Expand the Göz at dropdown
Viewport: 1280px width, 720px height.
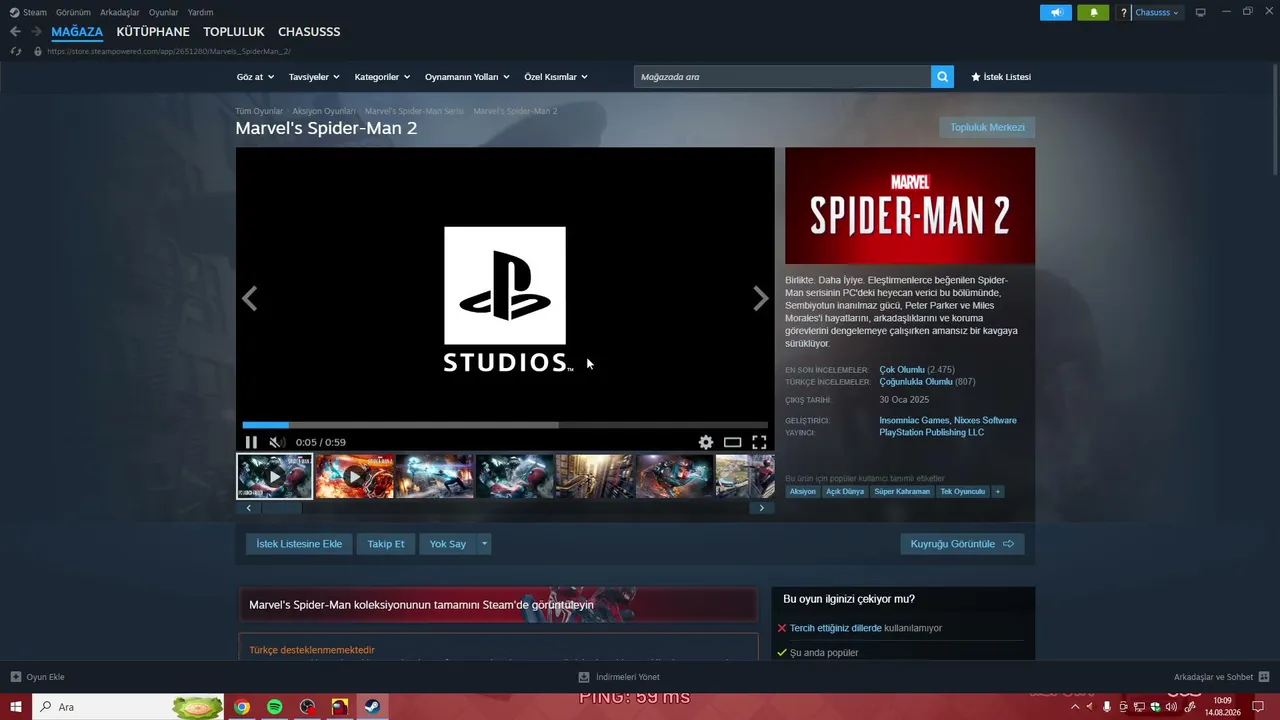(x=254, y=77)
